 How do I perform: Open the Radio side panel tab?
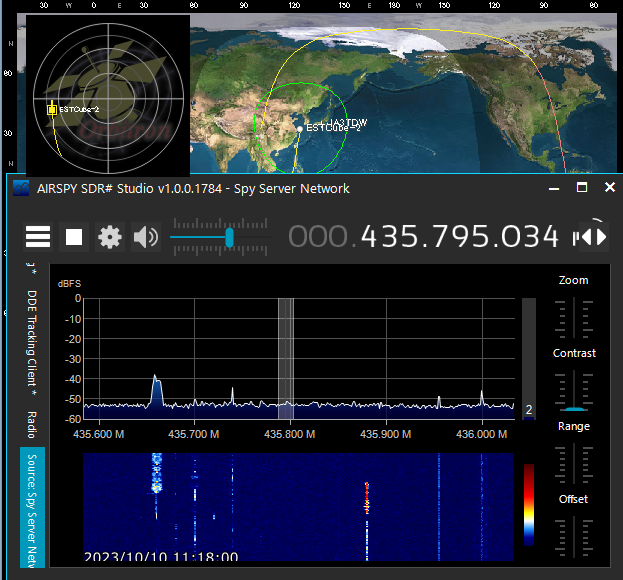coord(32,425)
